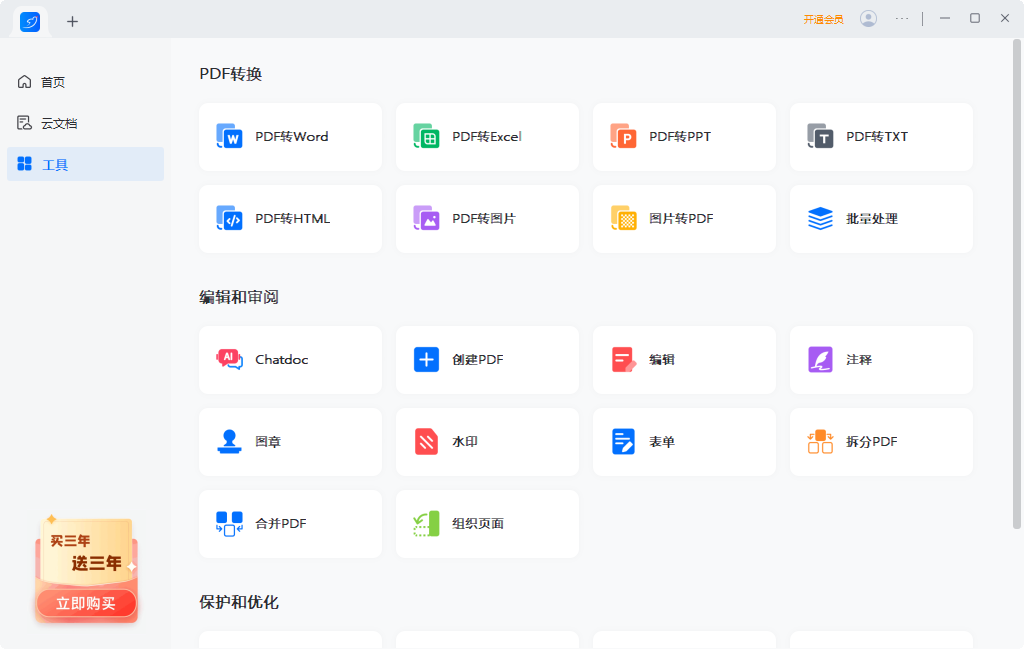Launch the 拆分PDF split icon
1024x649 pixels.
coord(820,441)
